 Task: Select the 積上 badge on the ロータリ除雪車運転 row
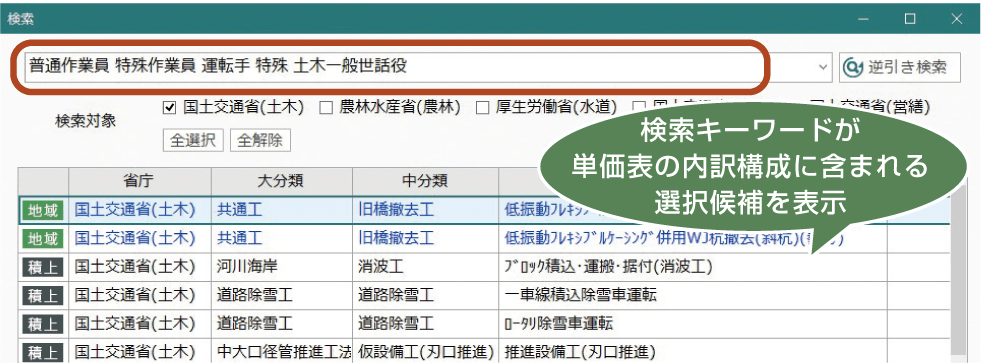click(43, 324)
